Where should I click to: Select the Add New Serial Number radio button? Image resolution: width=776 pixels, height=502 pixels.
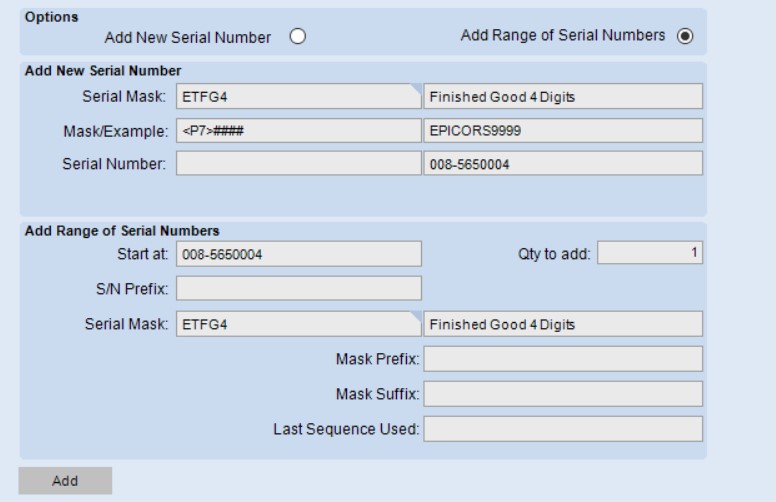(x=297, y=36)
